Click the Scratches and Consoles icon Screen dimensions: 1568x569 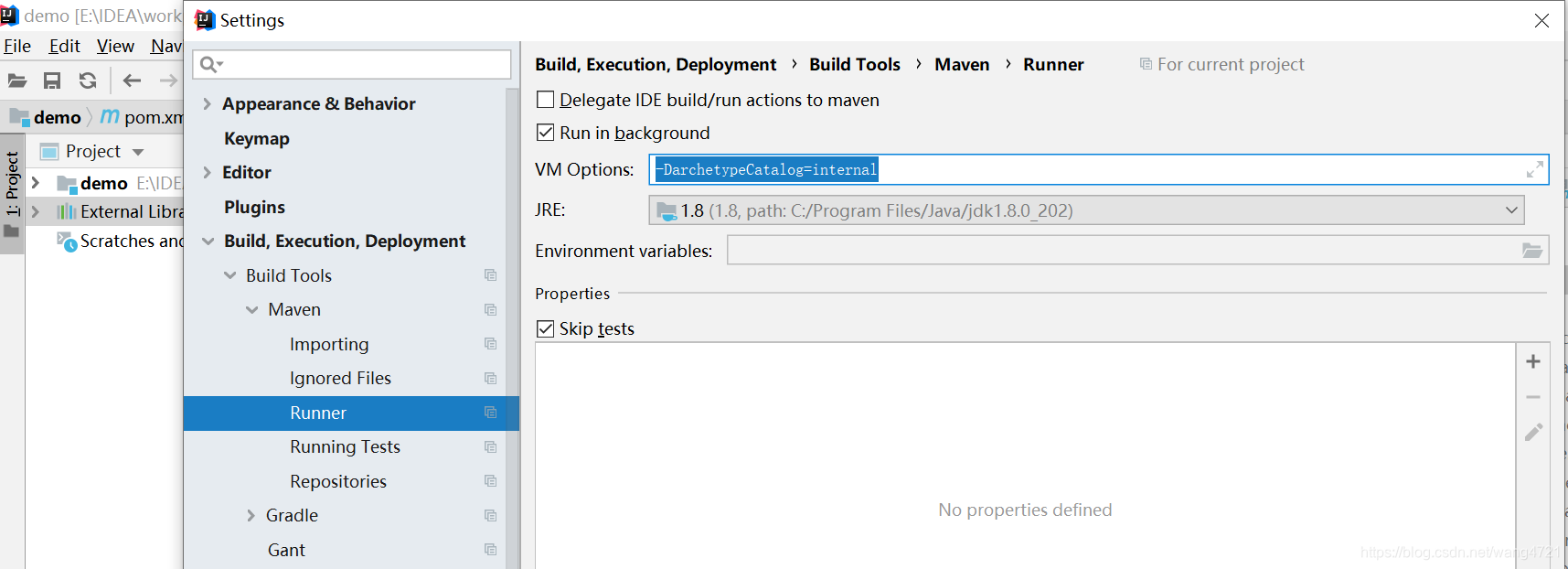tap(67, 242)
